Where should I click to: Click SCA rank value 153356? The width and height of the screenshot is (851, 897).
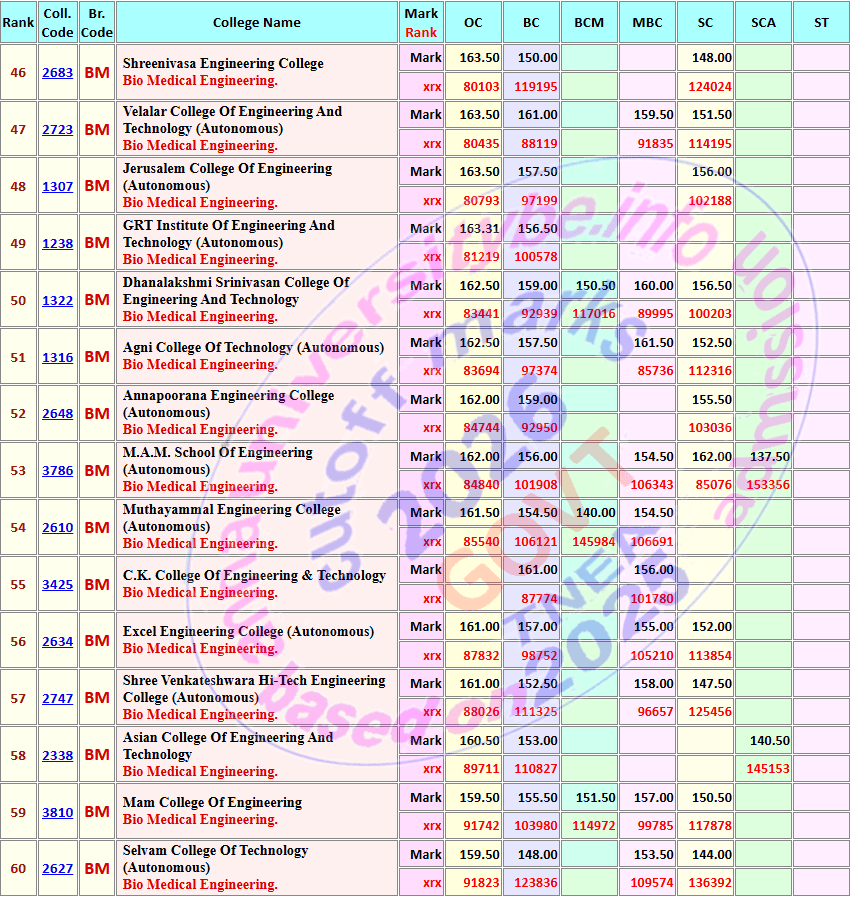[x=768, y=485]
